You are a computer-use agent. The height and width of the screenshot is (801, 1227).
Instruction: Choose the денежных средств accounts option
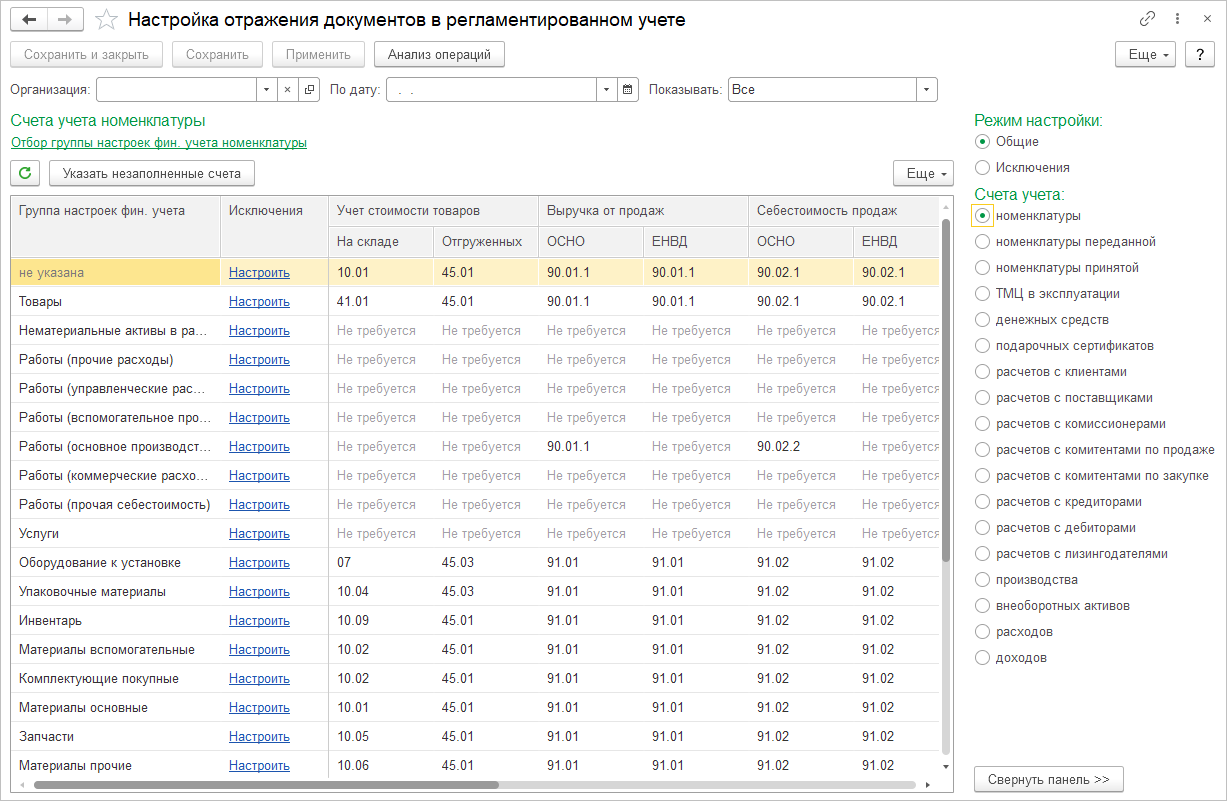click(x=983, y=320)
